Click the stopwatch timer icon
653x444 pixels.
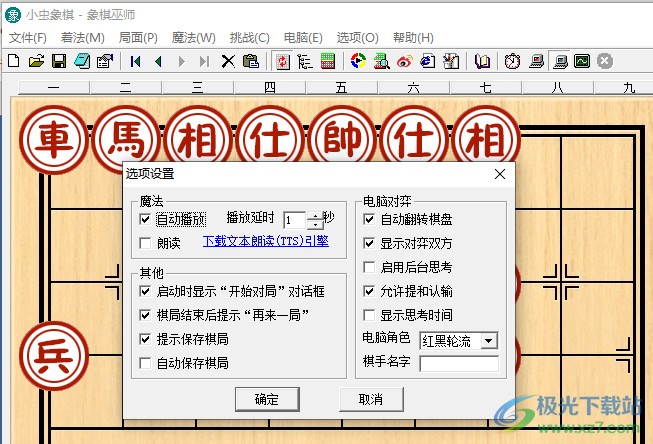[x=512, y=61]
